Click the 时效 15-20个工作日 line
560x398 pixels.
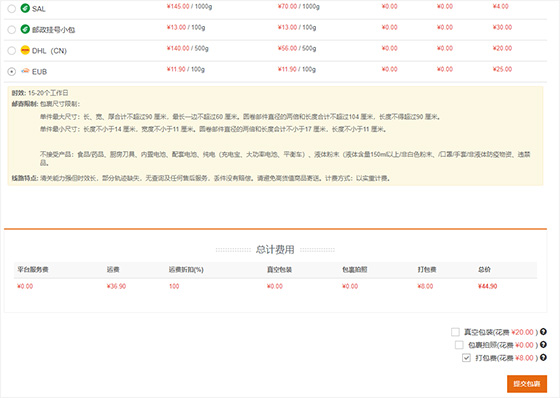[x=40, y=93]
